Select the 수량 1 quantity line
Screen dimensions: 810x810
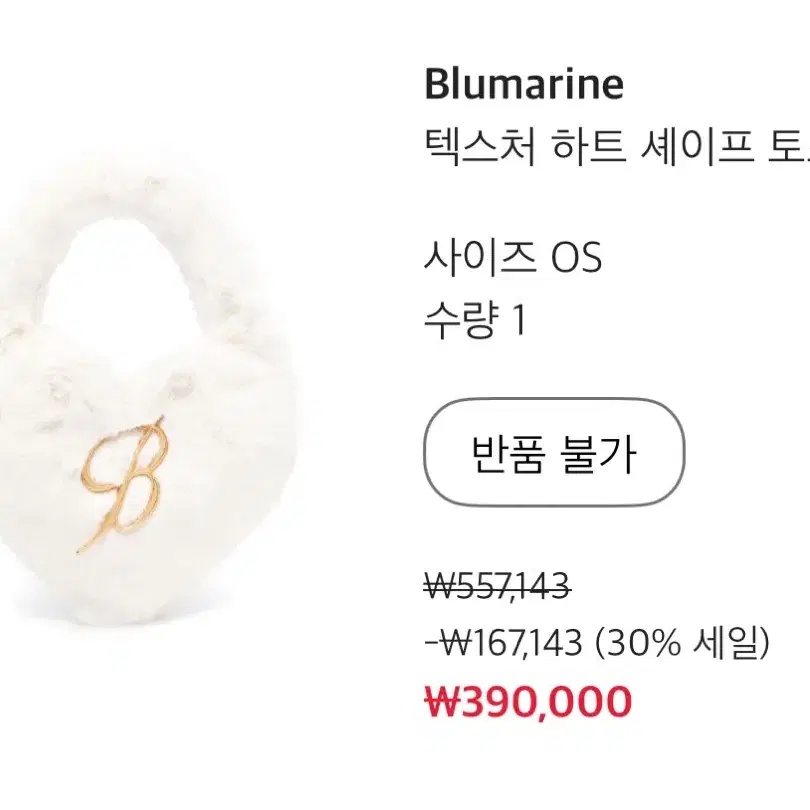click(475, 320)
